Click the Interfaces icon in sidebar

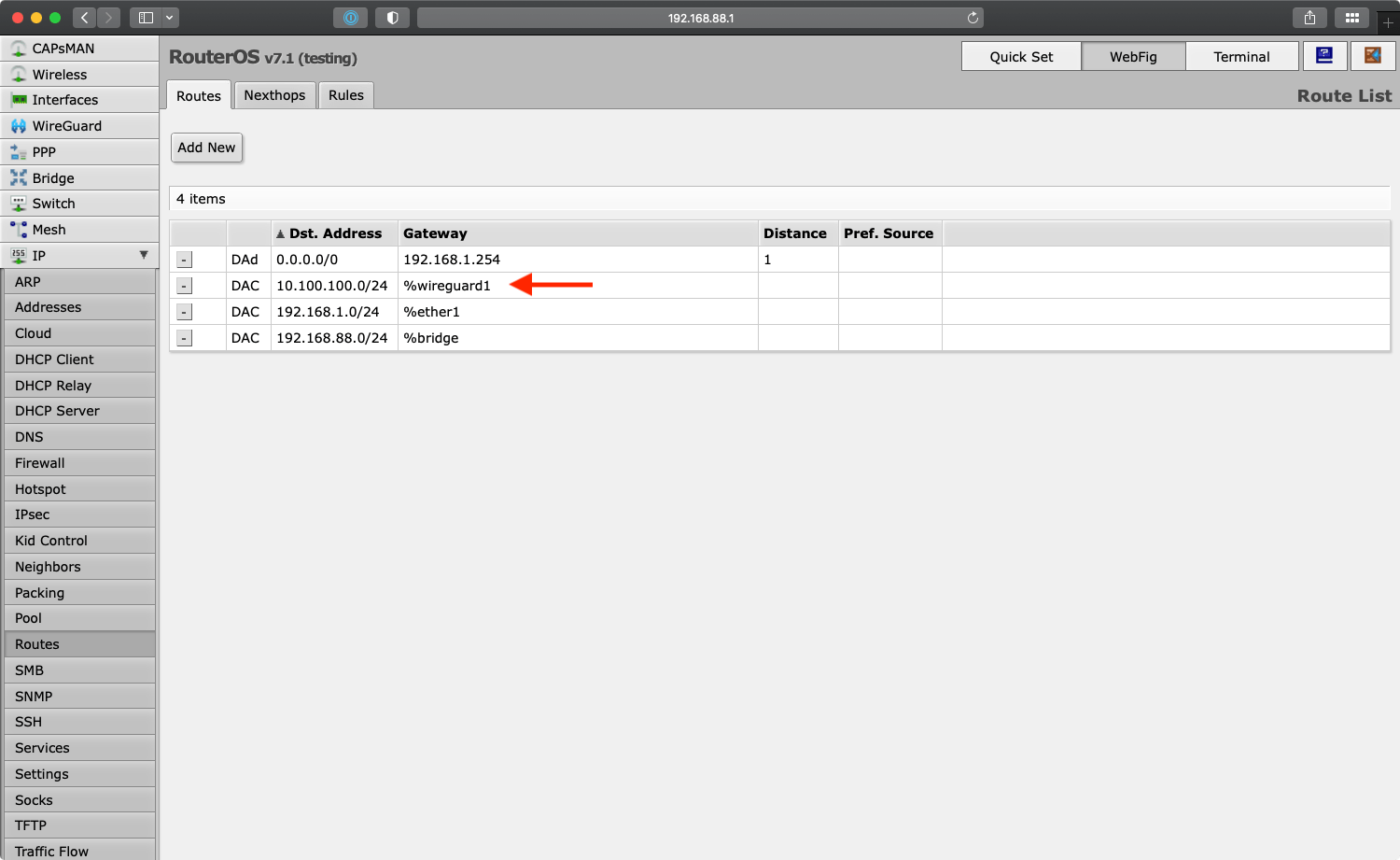click(19, 100)
